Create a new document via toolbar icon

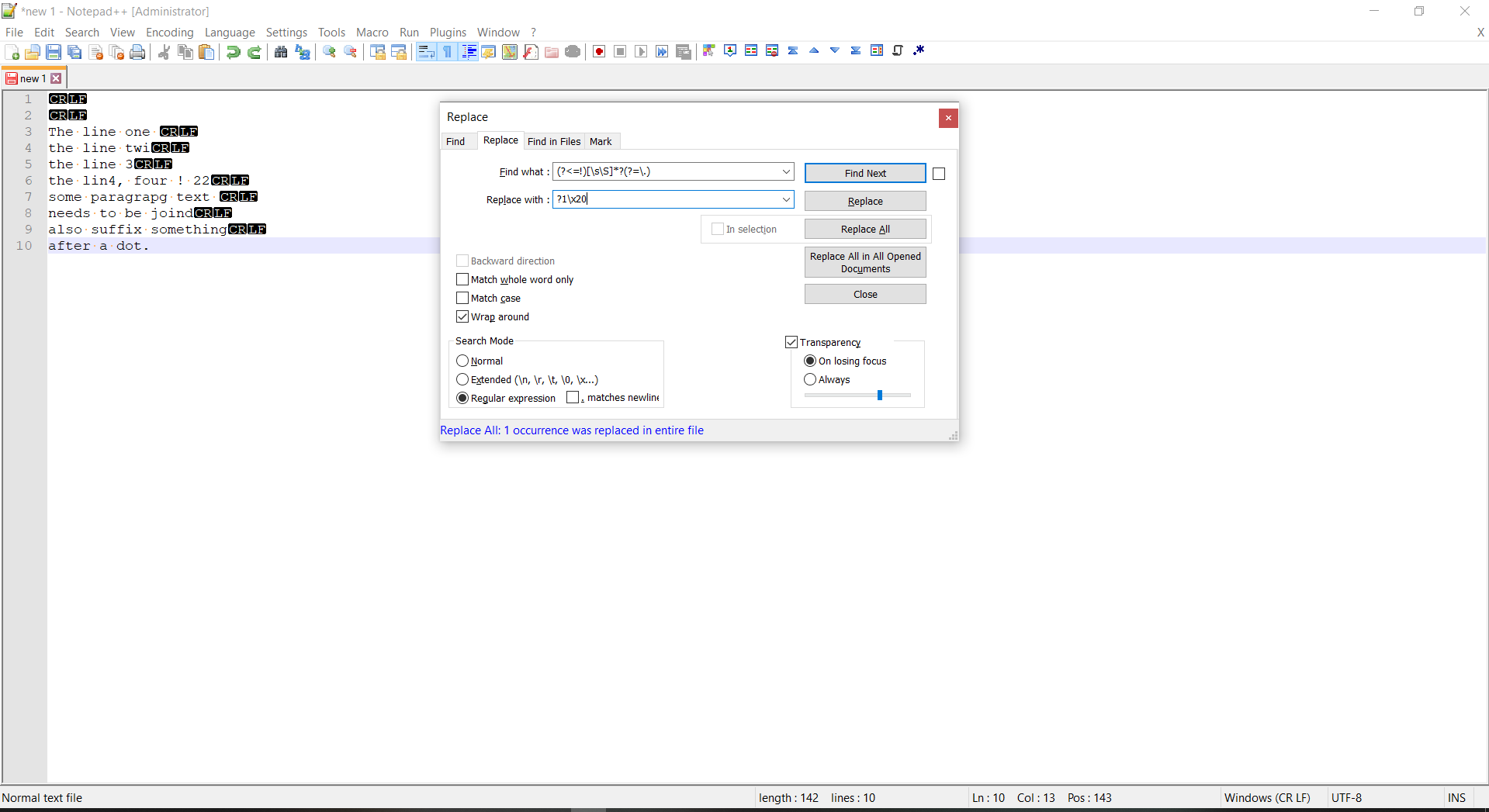(12, 52)
